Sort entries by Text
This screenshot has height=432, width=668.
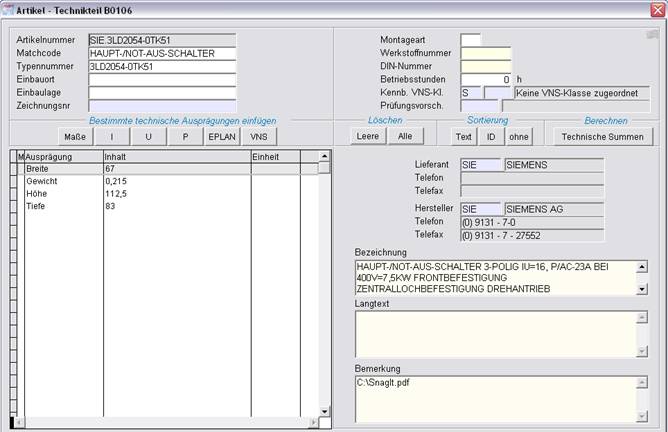[463, 136]
